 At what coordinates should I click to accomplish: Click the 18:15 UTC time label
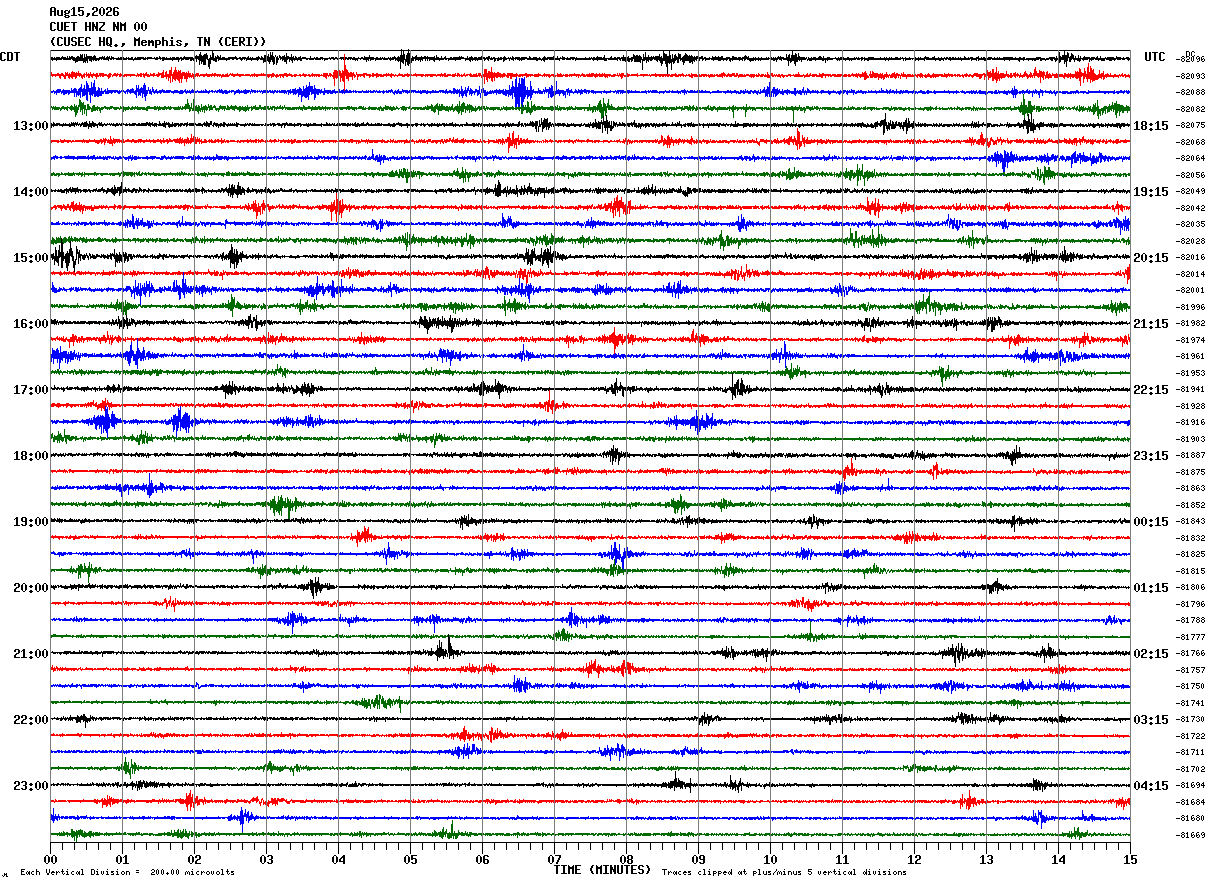1151,126
